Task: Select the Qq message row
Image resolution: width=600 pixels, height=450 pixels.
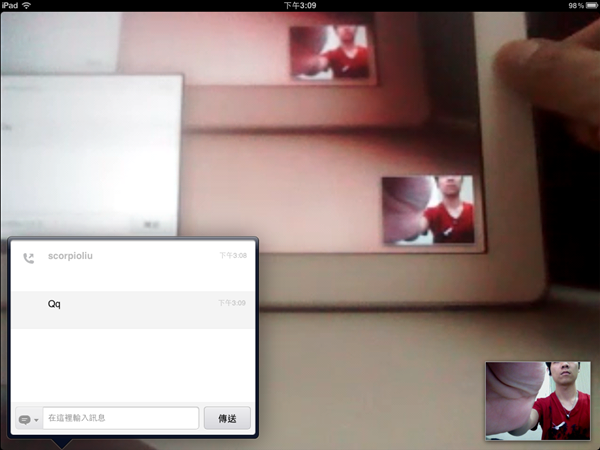Action: 133,310
